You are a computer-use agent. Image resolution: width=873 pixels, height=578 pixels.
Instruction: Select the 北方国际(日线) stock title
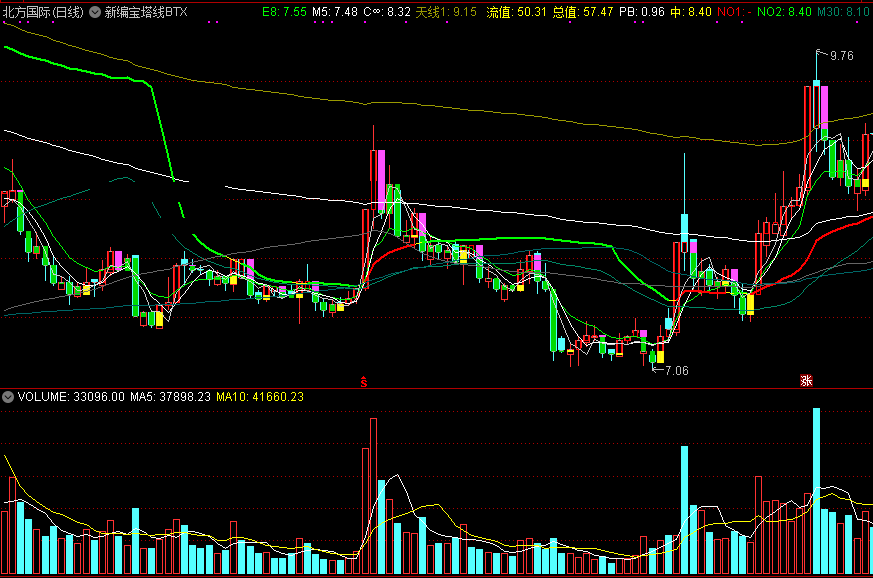[x=43, y=12]
